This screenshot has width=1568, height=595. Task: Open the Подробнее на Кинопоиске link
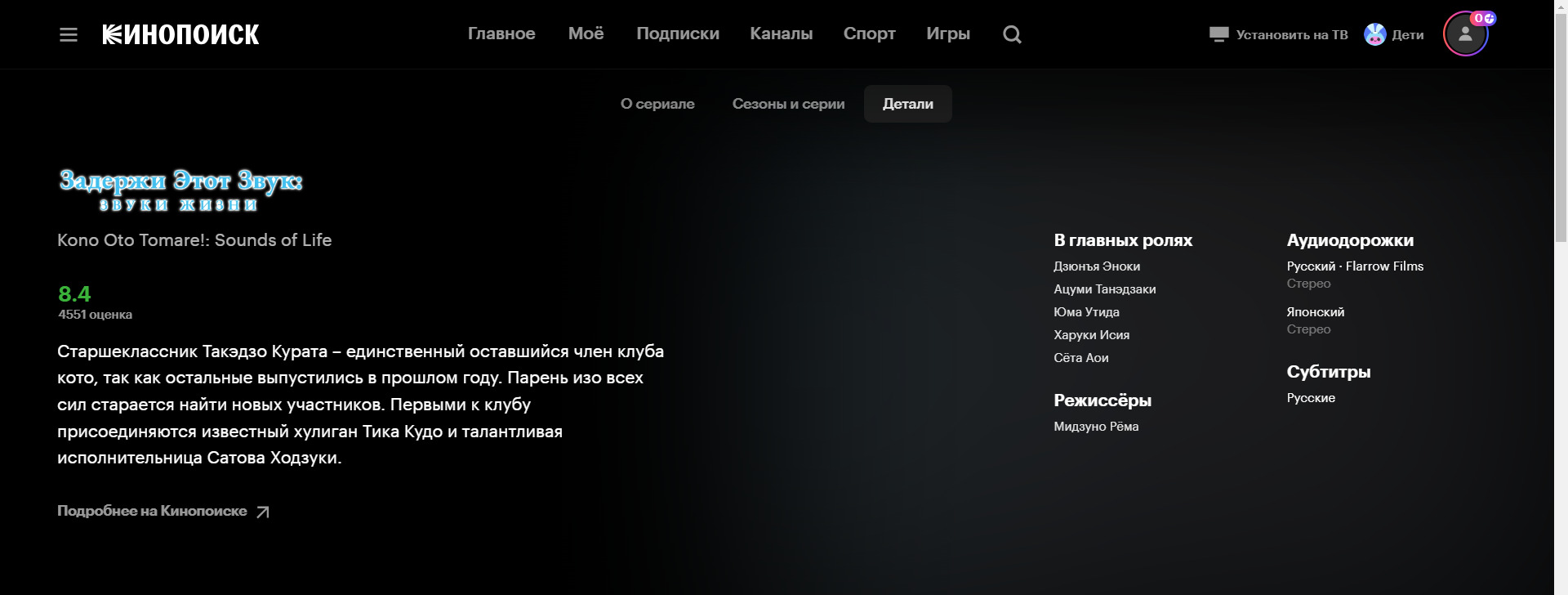152,511
